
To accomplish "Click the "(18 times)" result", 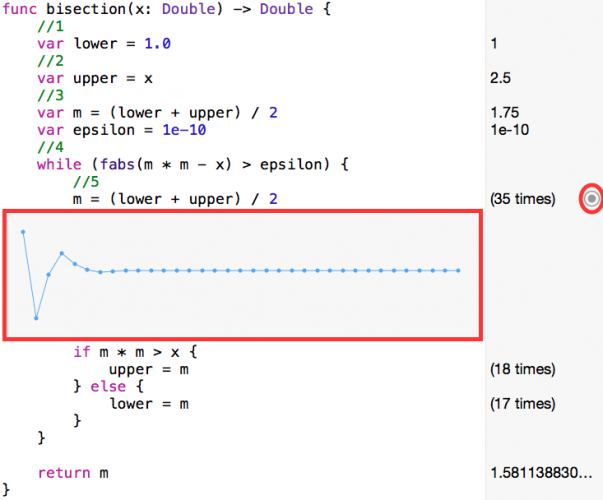I will (523, 369).
